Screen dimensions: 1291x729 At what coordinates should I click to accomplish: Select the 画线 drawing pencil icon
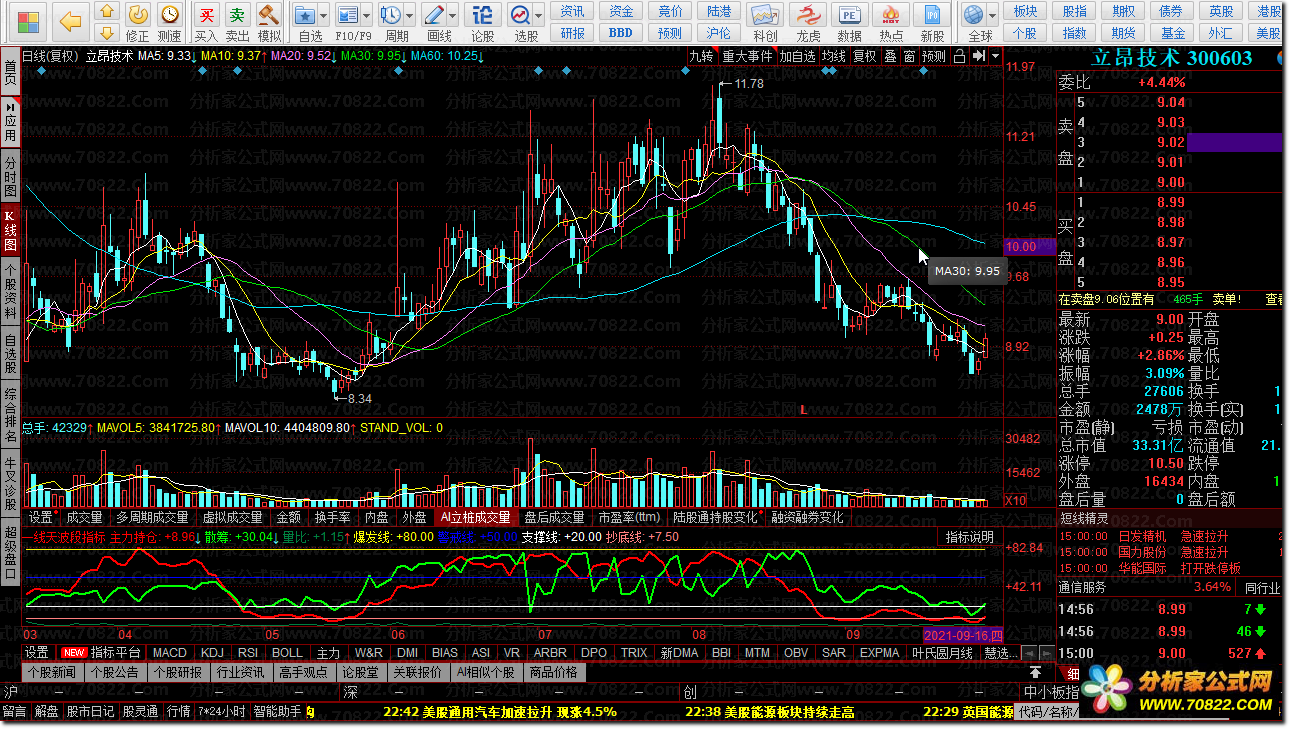(434, 22)
